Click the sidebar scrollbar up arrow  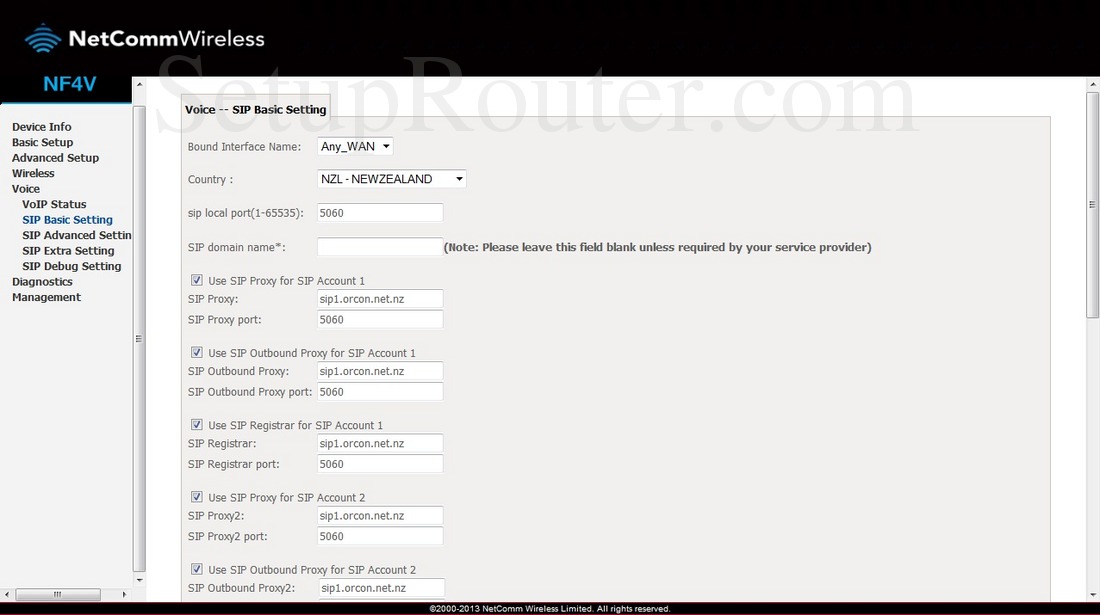coord(139,112)
